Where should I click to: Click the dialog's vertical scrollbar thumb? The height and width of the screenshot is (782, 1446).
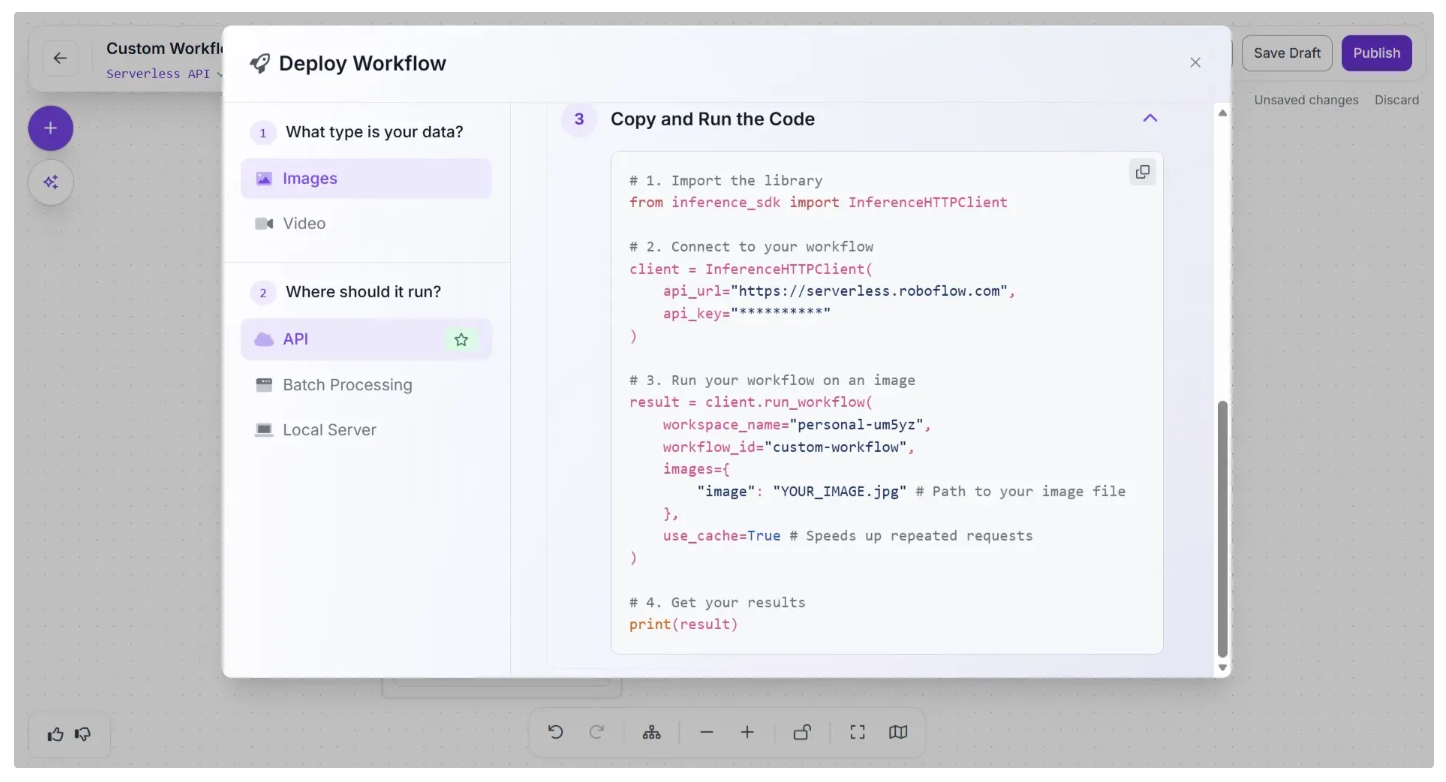click(x=1222, y=528)
